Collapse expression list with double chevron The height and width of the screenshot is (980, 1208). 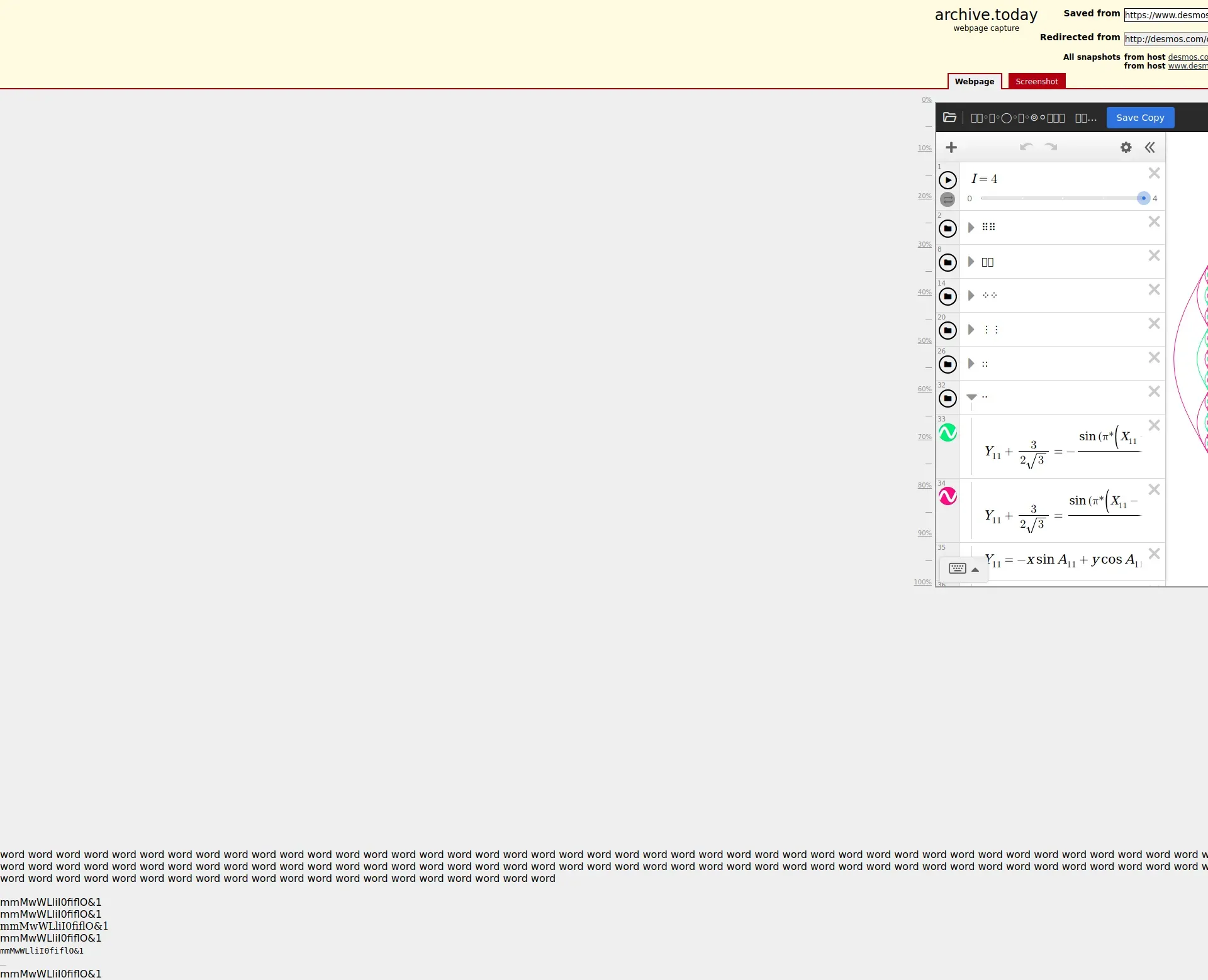coord(1149,147)
